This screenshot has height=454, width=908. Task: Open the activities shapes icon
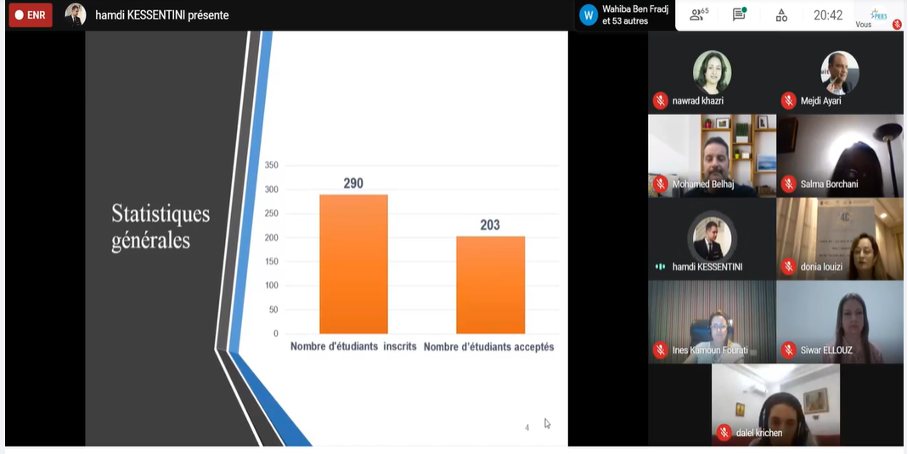[x=781, y=15]
